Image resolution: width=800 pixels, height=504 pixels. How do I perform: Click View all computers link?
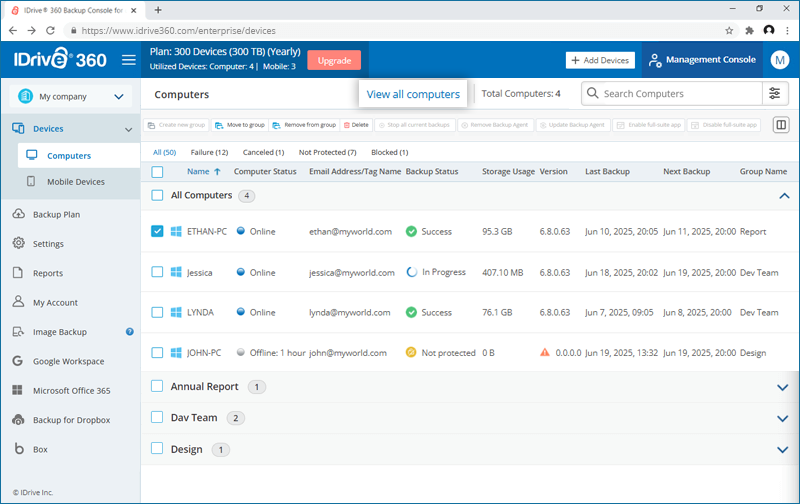coord(413,94)
